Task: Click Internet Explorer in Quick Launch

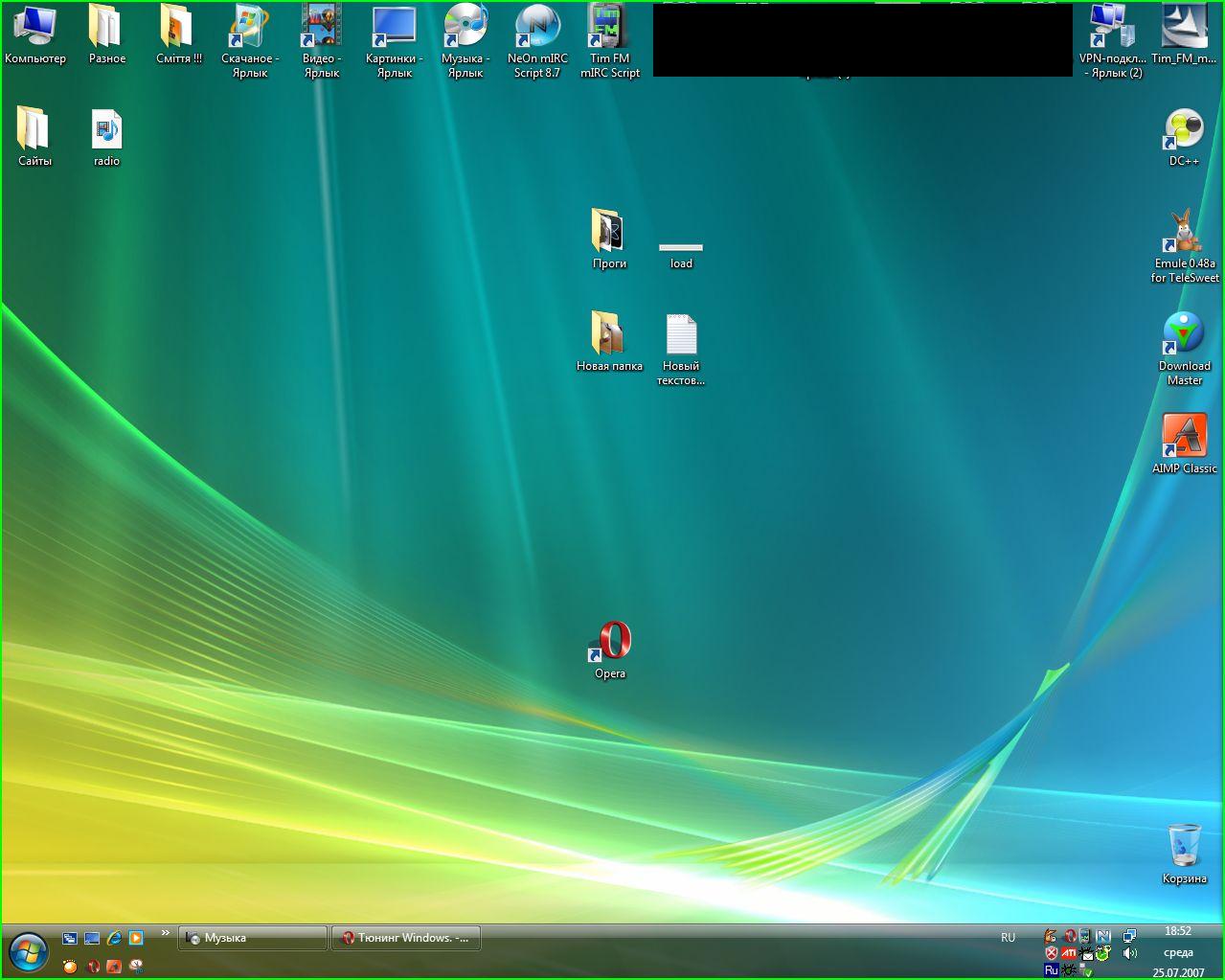Action: point(114,938)
